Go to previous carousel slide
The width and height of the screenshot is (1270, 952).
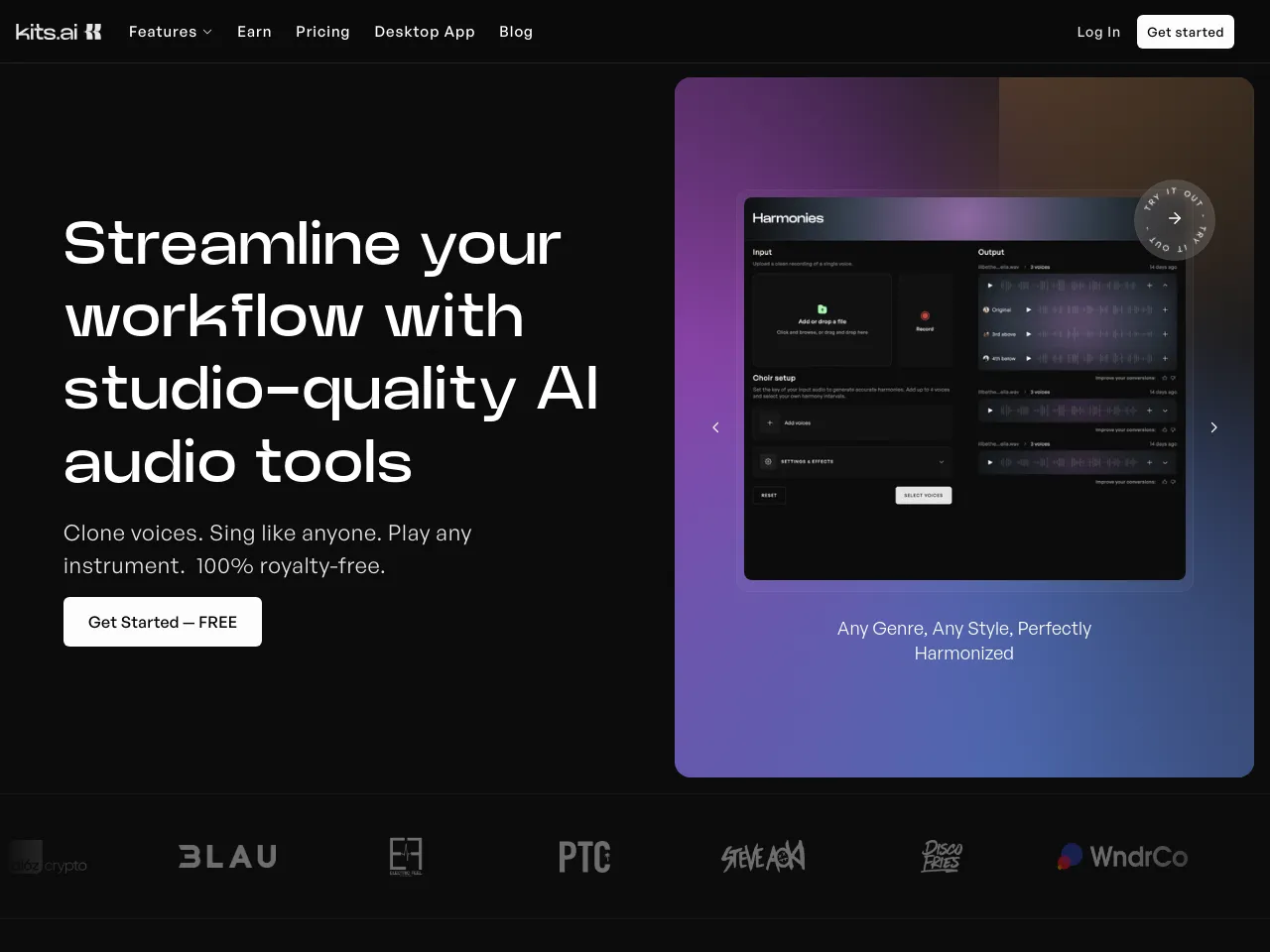pos(715,427)
